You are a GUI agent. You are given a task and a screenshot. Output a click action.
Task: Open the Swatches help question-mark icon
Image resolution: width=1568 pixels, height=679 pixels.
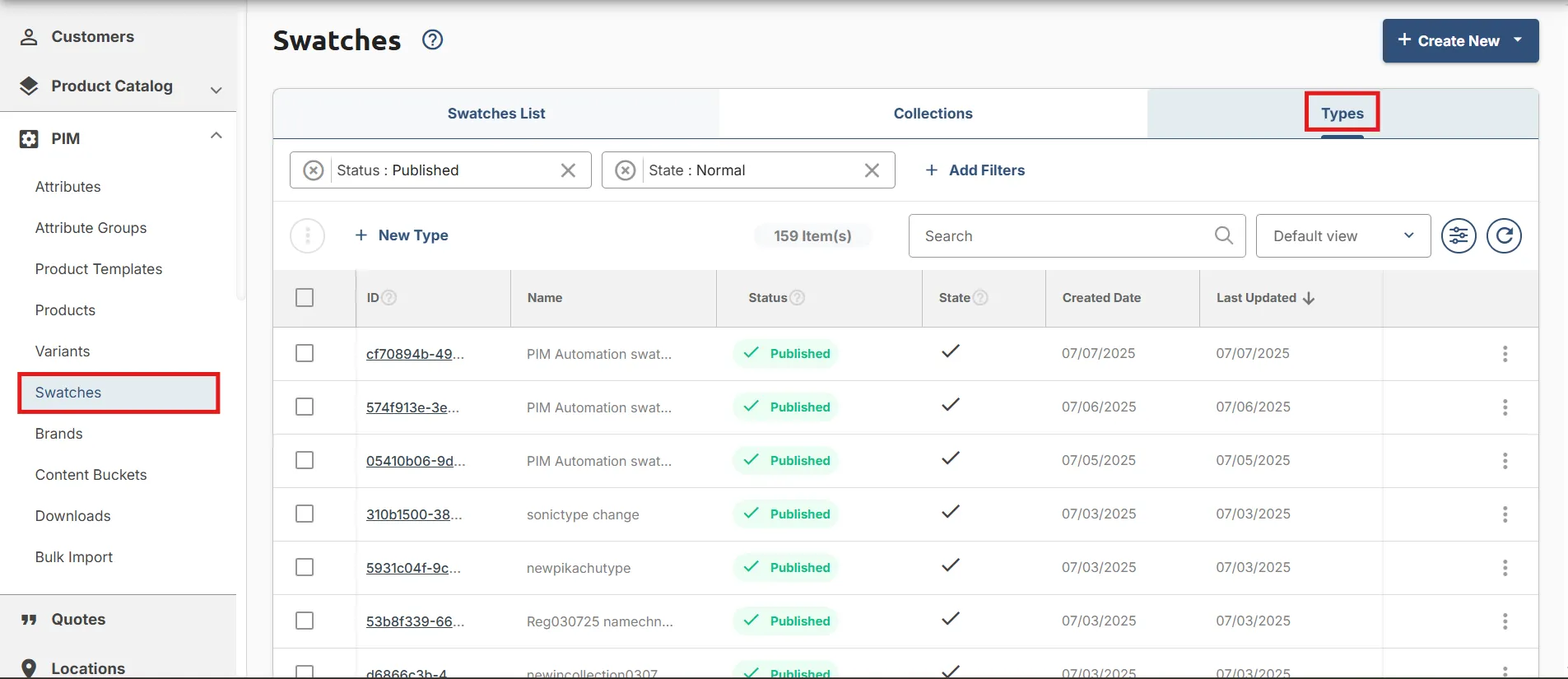point(432,40)
